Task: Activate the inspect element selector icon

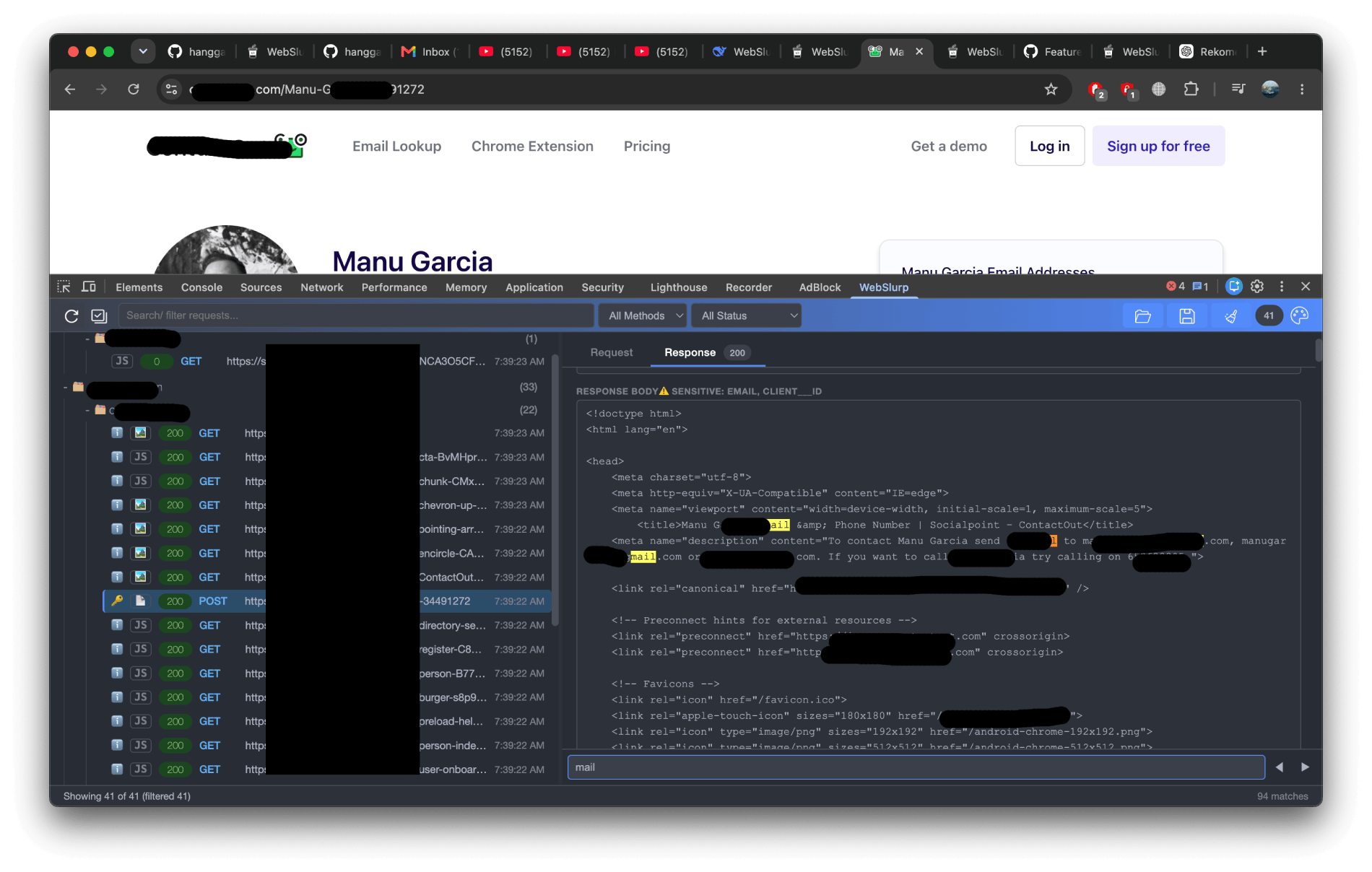Action: [x=64, y=287]
